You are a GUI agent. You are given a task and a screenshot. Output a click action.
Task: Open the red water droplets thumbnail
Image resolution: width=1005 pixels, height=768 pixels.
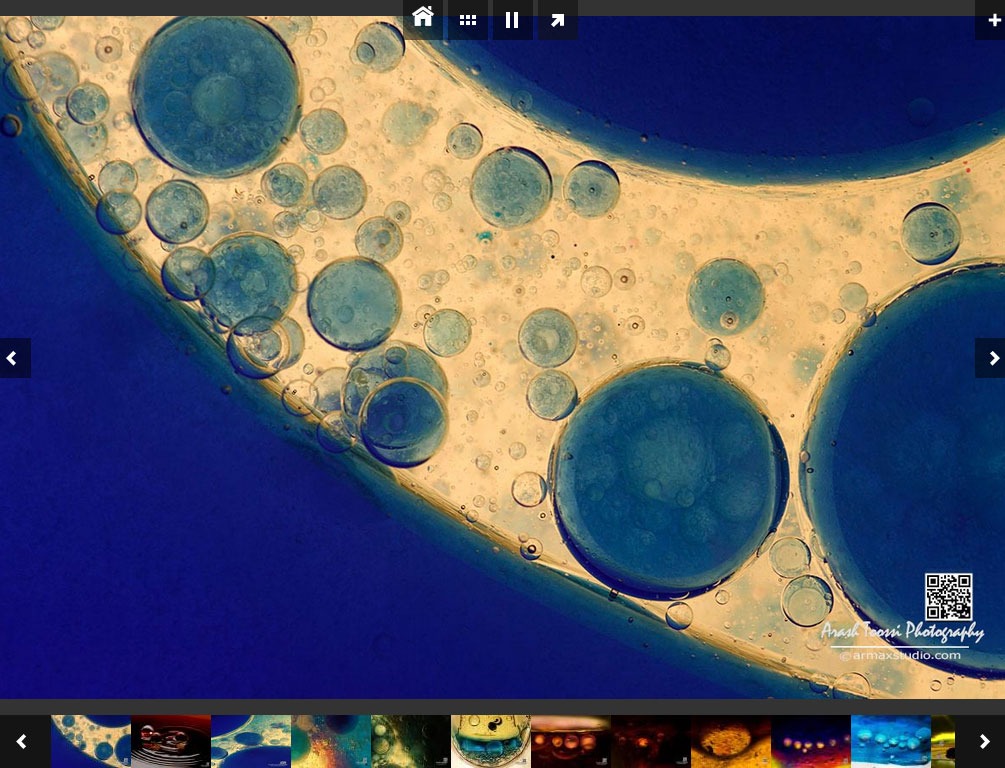coord(170,741)
